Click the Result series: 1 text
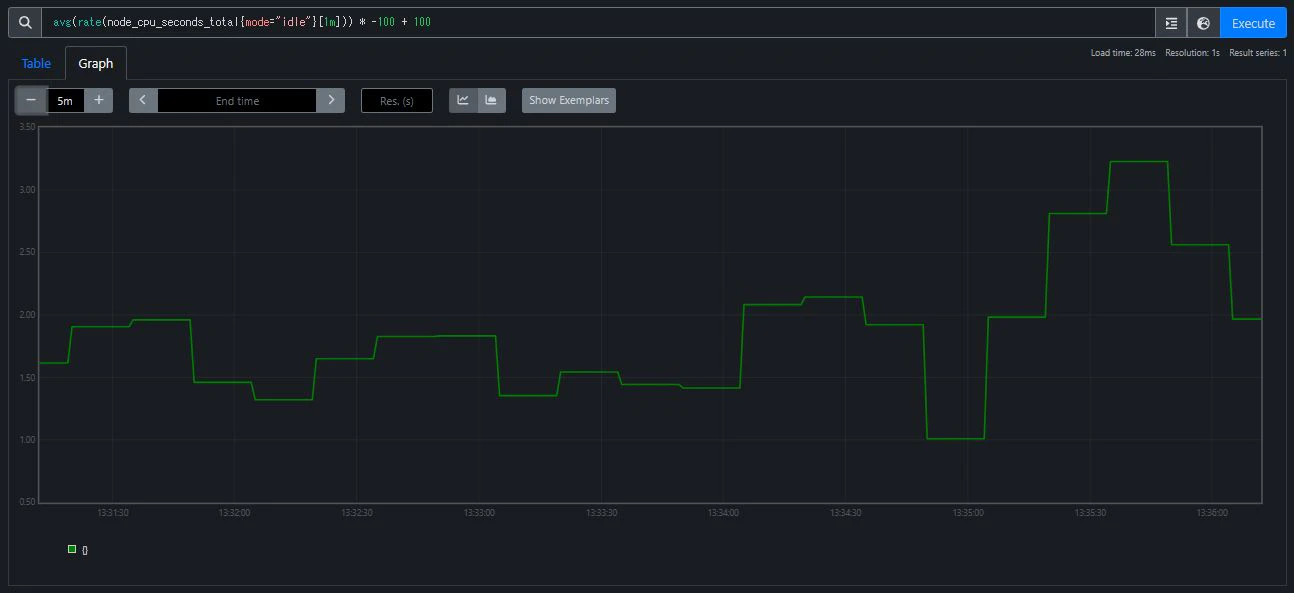This screenshot has height=593, width=1294. click(x=1258, y=53)
